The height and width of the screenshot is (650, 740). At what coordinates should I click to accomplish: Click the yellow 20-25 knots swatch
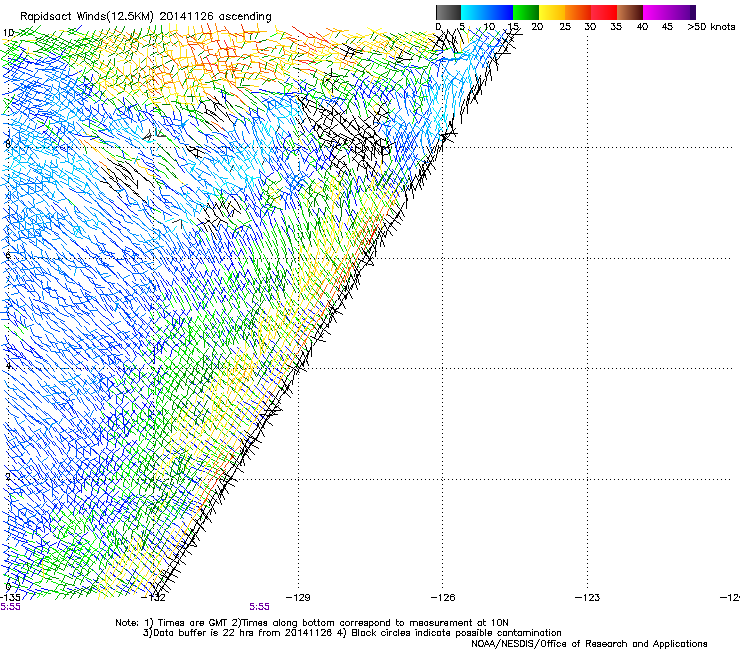552,12
